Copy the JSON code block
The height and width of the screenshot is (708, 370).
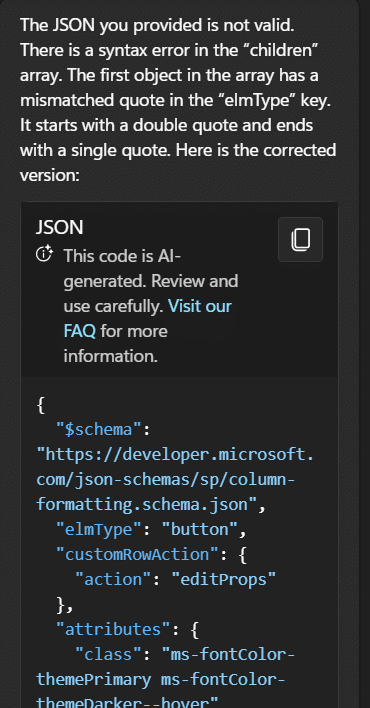[300, 239]
